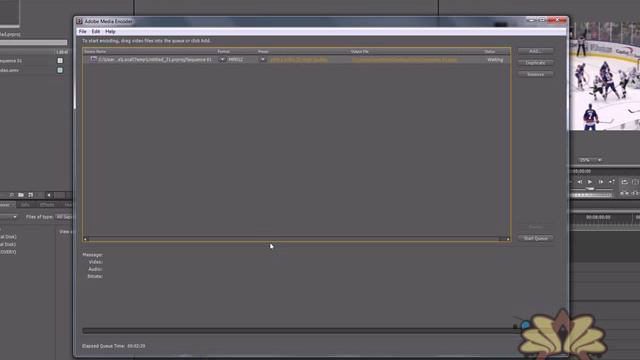The width and height of the screenshot is (640, 360).
Task: Click the queue row's Waiting status cell
Action: click(495, 60)
